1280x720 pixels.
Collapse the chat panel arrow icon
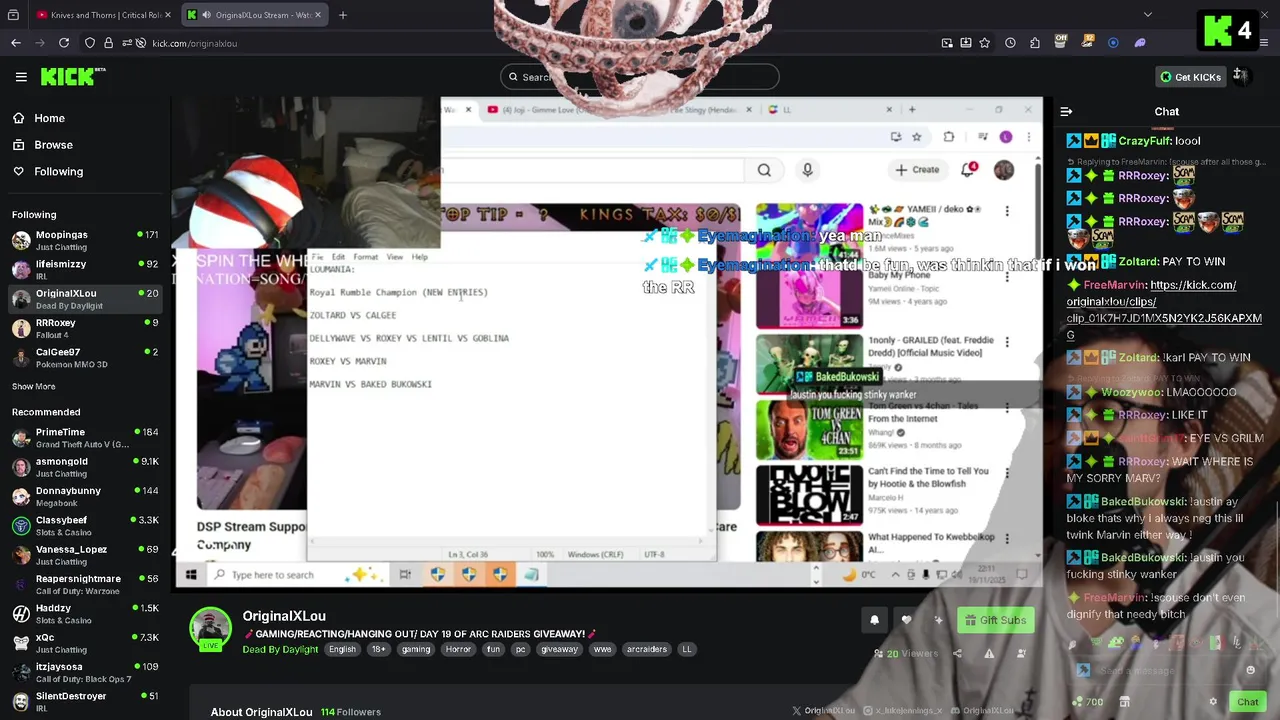pos(1066,112)
